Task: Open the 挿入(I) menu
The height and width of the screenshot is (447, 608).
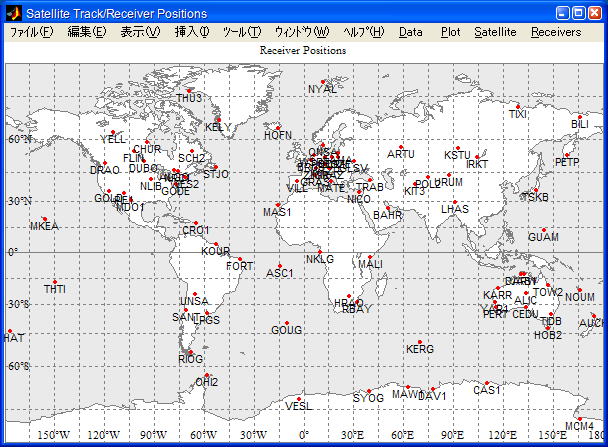Action: pos(192,32)
